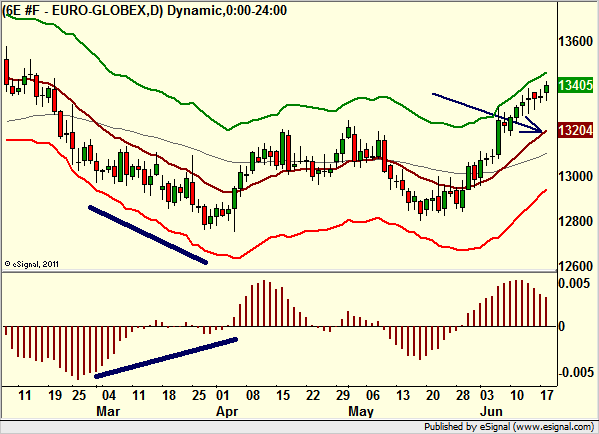Click the Jun month label
Image resolution: width=599 pixels, height=434 pixels.
point(491,411)
